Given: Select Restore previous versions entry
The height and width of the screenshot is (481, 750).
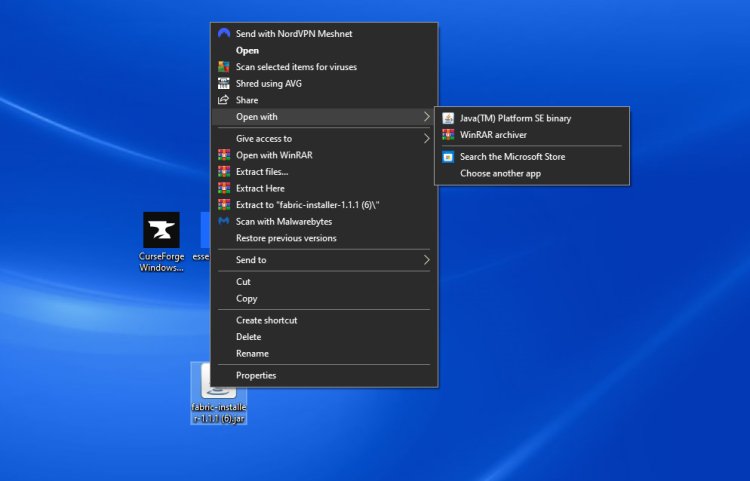Looking at the screenshot, I should 286,238.
